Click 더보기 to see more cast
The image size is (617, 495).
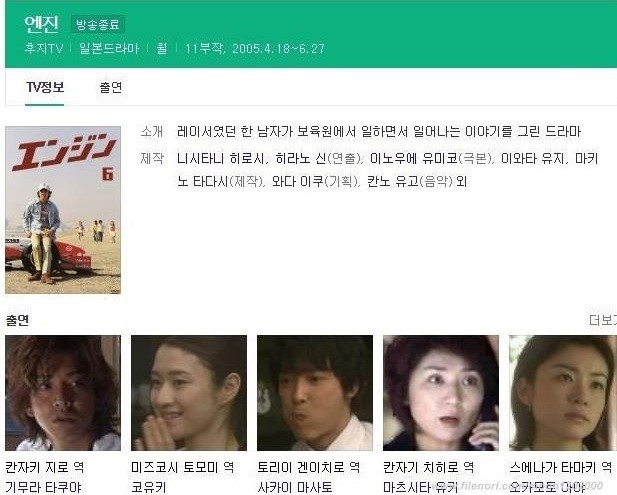click(x=603, y=320)
